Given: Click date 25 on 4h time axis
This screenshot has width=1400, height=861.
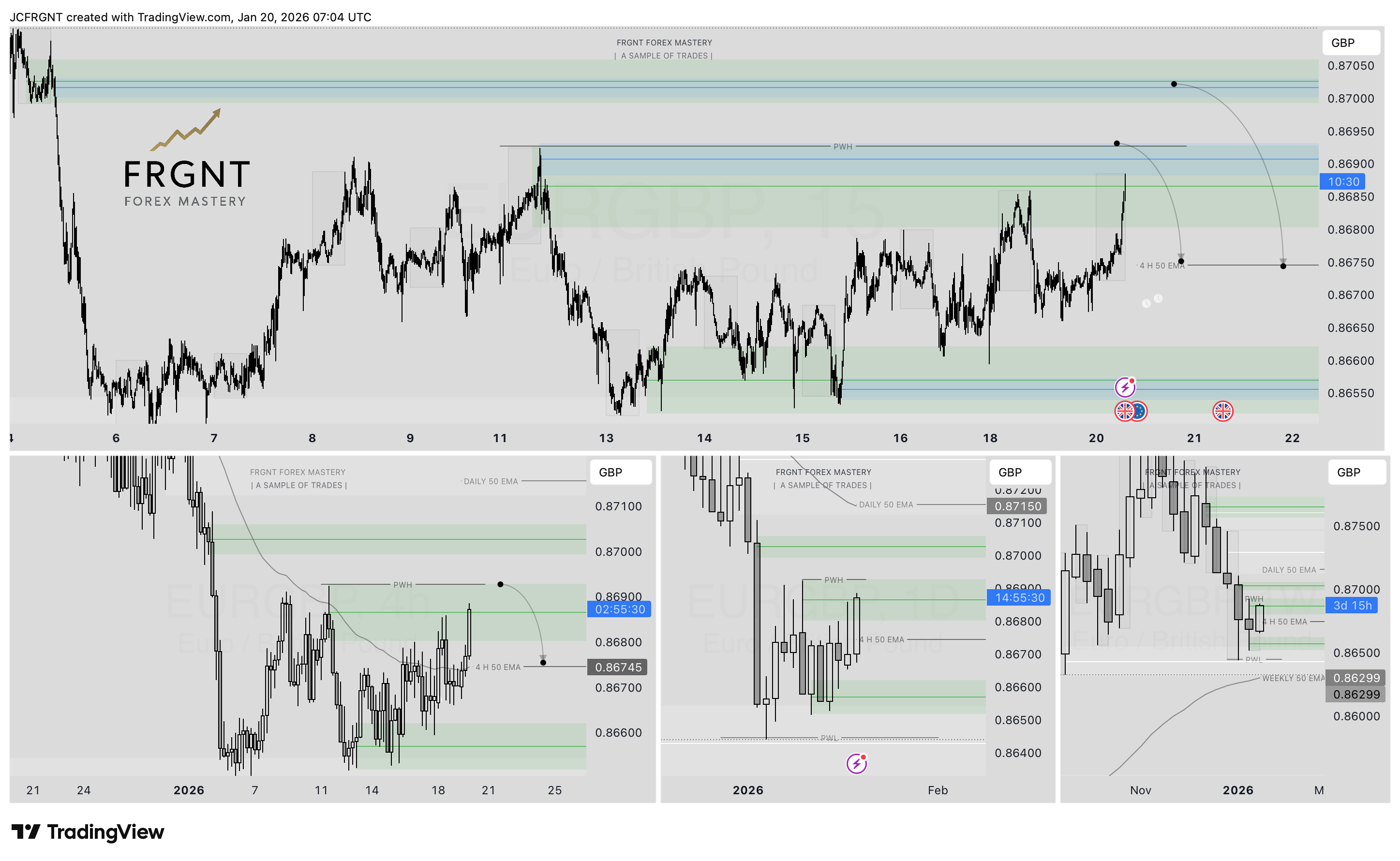Looking at the screenshot, I should pyautogui.click(x=554, y=790).
